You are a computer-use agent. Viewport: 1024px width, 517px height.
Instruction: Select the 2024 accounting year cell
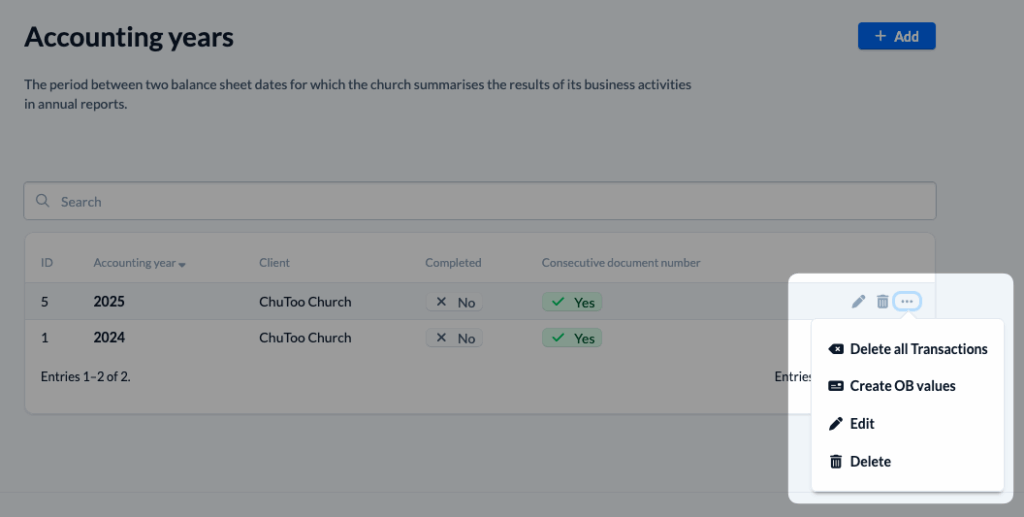(x=109, y=338)
